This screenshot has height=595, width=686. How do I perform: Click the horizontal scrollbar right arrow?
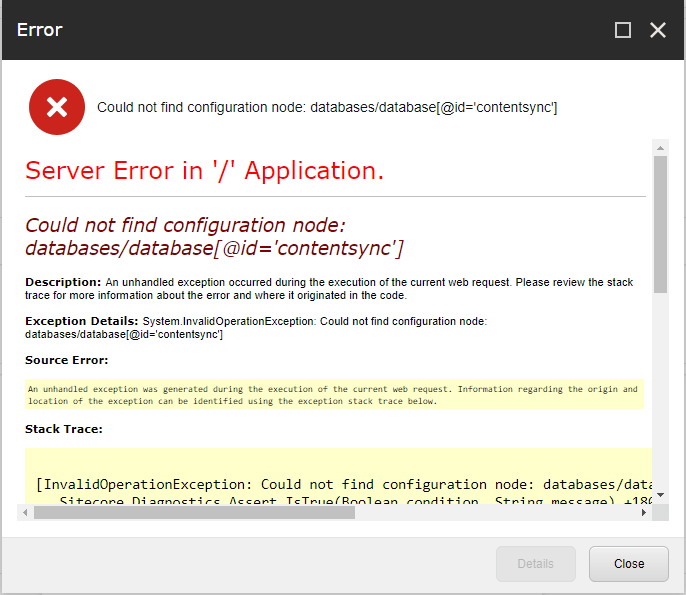click(x=644, y=512)
